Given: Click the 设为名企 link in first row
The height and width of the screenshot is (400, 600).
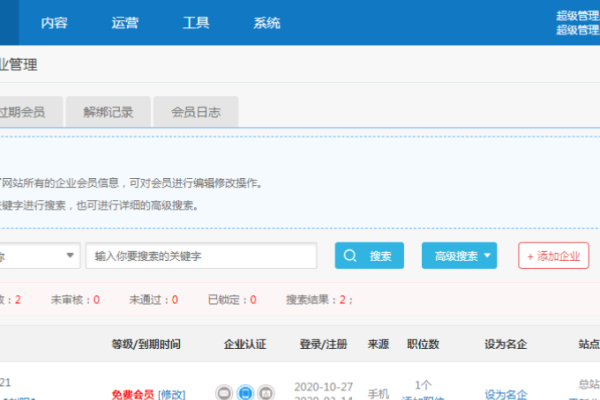Looking at the screenshot, I should tap(505, 394).
